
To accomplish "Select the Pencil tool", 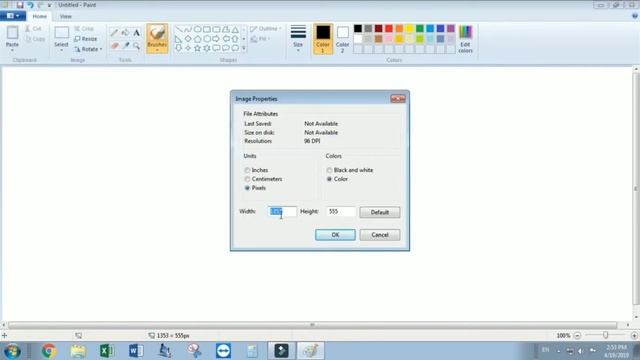I will 114,33.
